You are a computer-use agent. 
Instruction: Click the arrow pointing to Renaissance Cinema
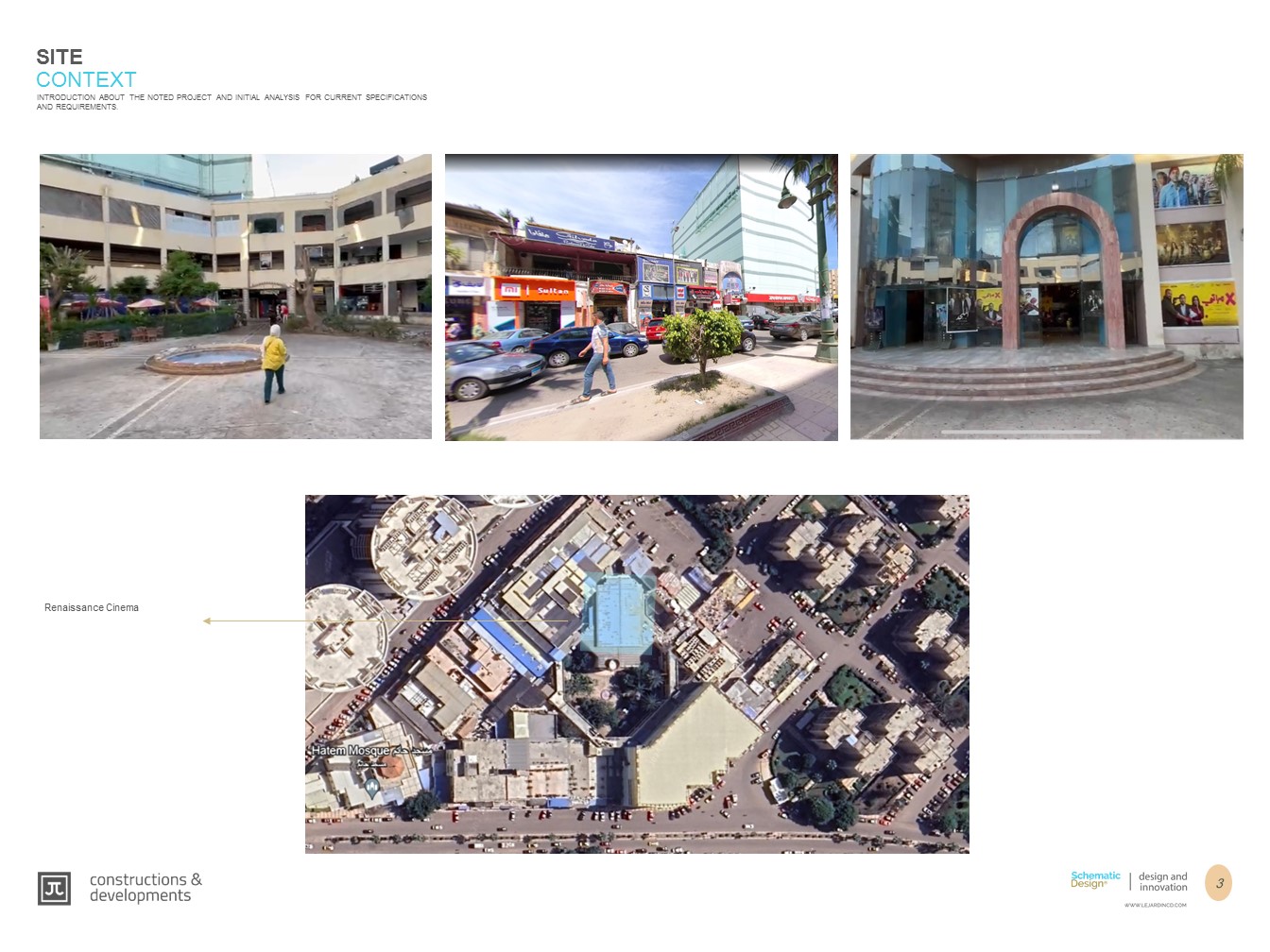(x=265, y=620)
